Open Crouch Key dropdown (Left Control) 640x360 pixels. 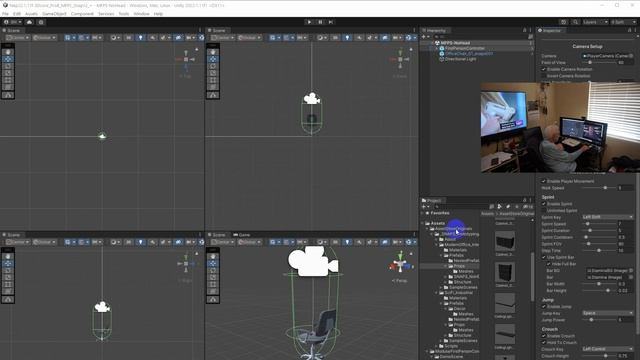[608, 349]
